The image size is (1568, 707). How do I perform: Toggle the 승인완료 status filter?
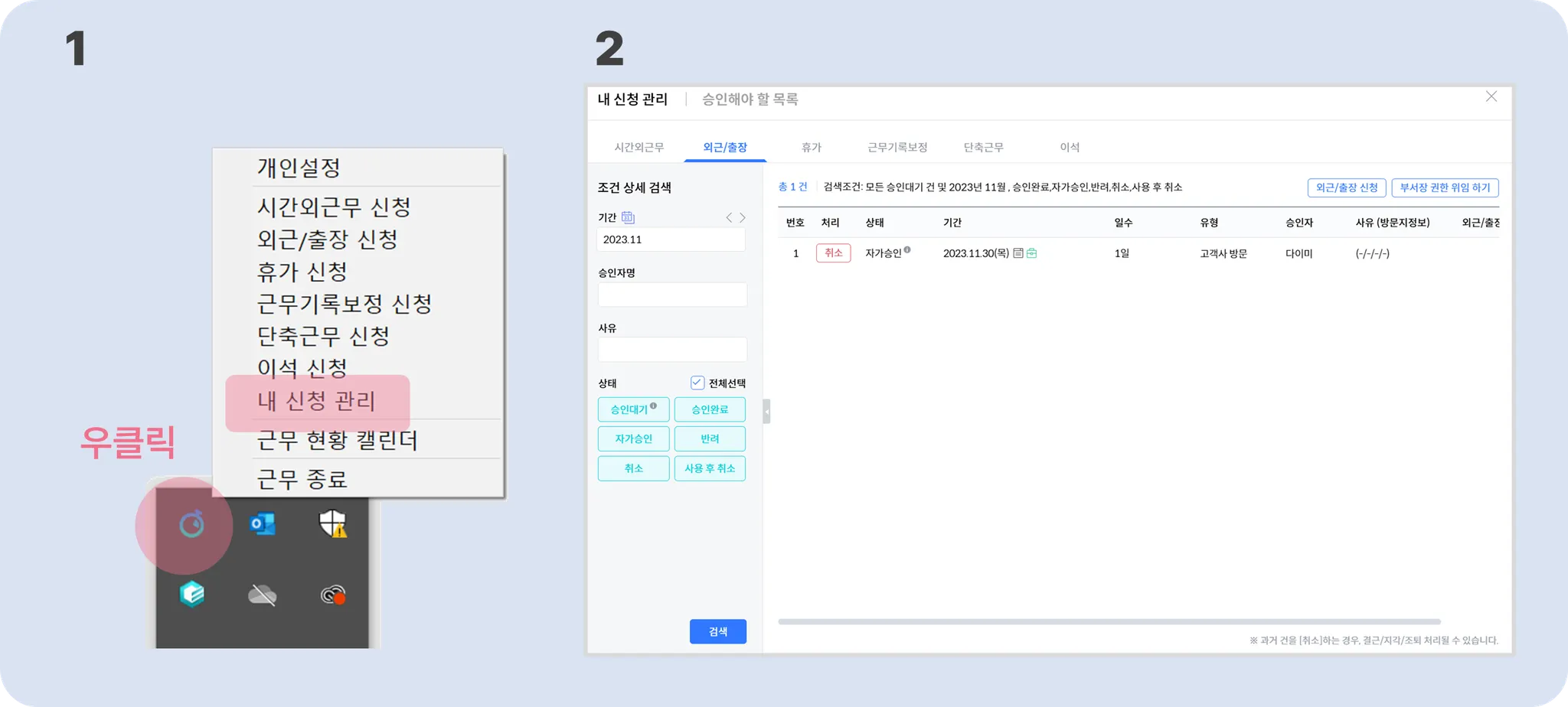[x=710, y=409]
